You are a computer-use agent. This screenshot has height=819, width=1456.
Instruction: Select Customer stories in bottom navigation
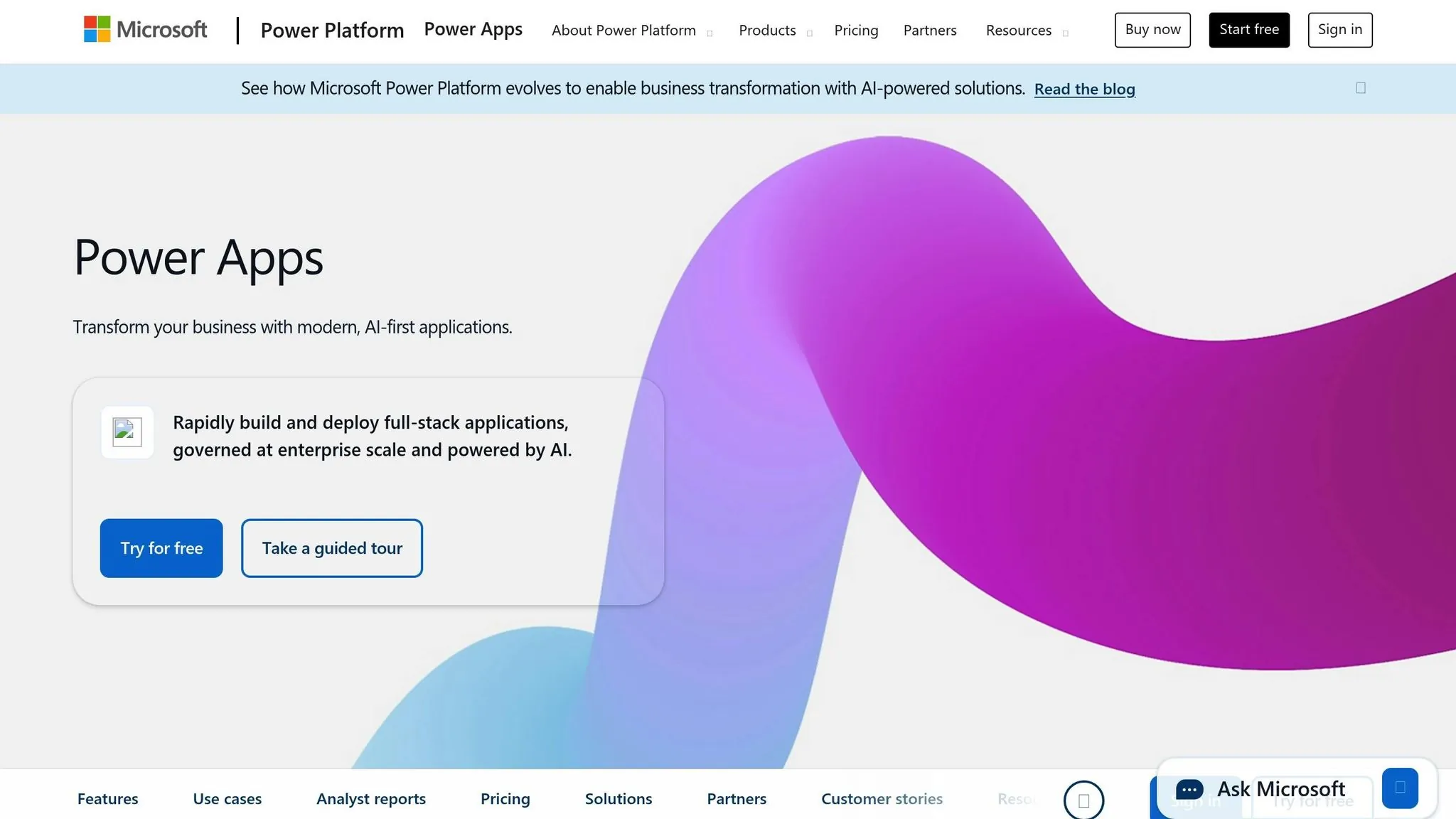tap(882, 798)
